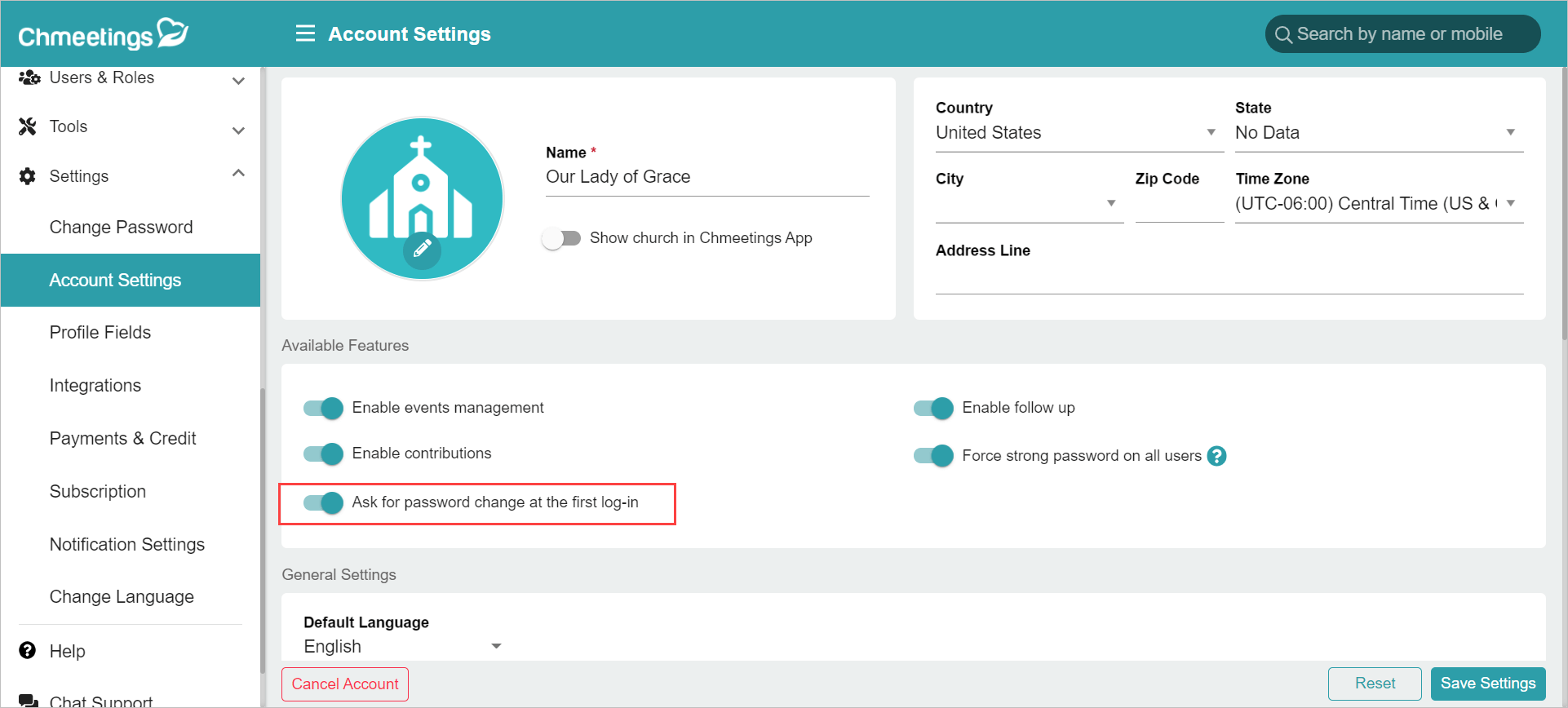Click the church avatar image
This screenshot has height=708, width=1568.
pyautogui.click(x=422, y=198)
